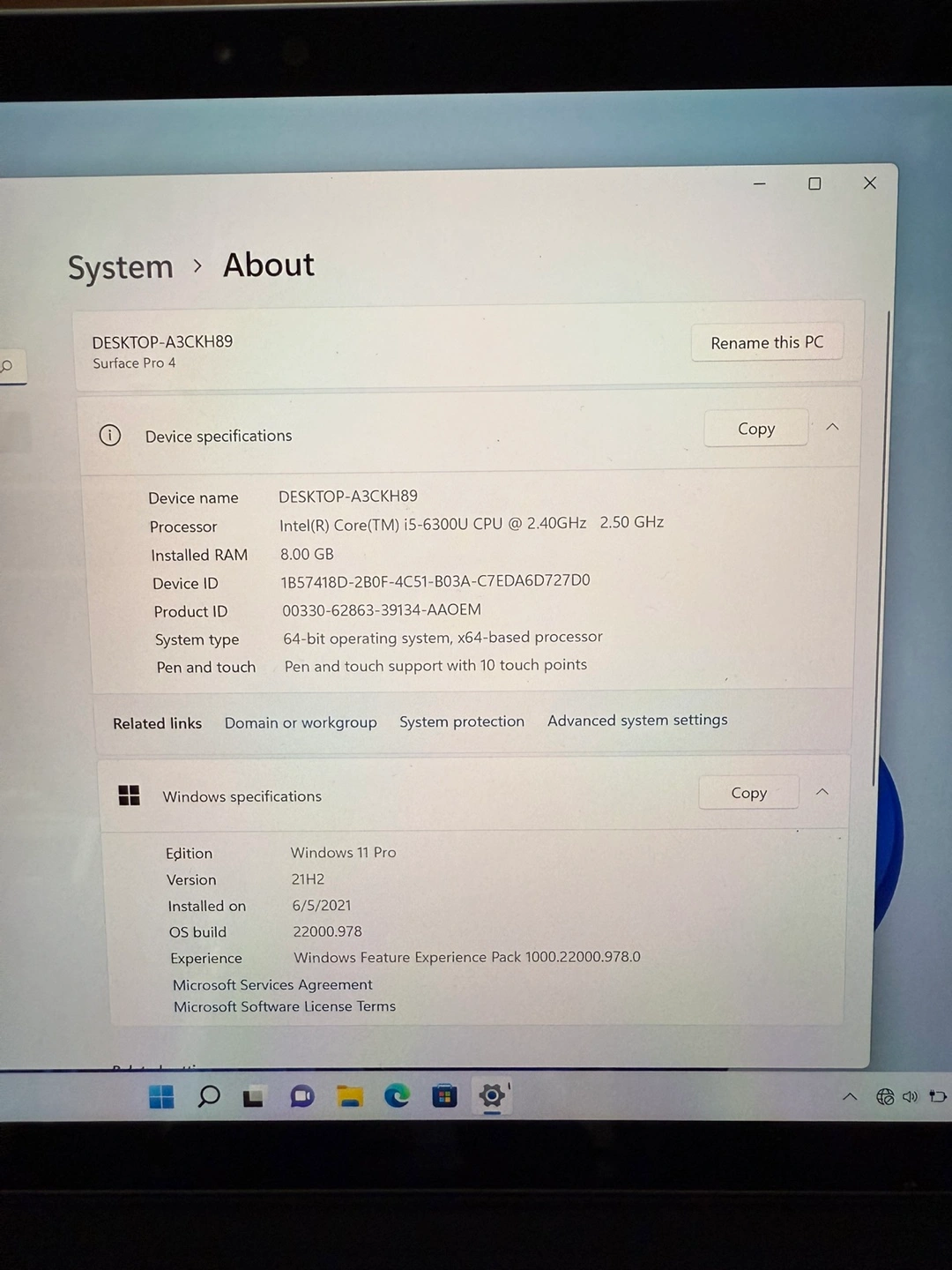Click Installed on date 6/5/2021

pyautogui.click(x=322, y=905)
